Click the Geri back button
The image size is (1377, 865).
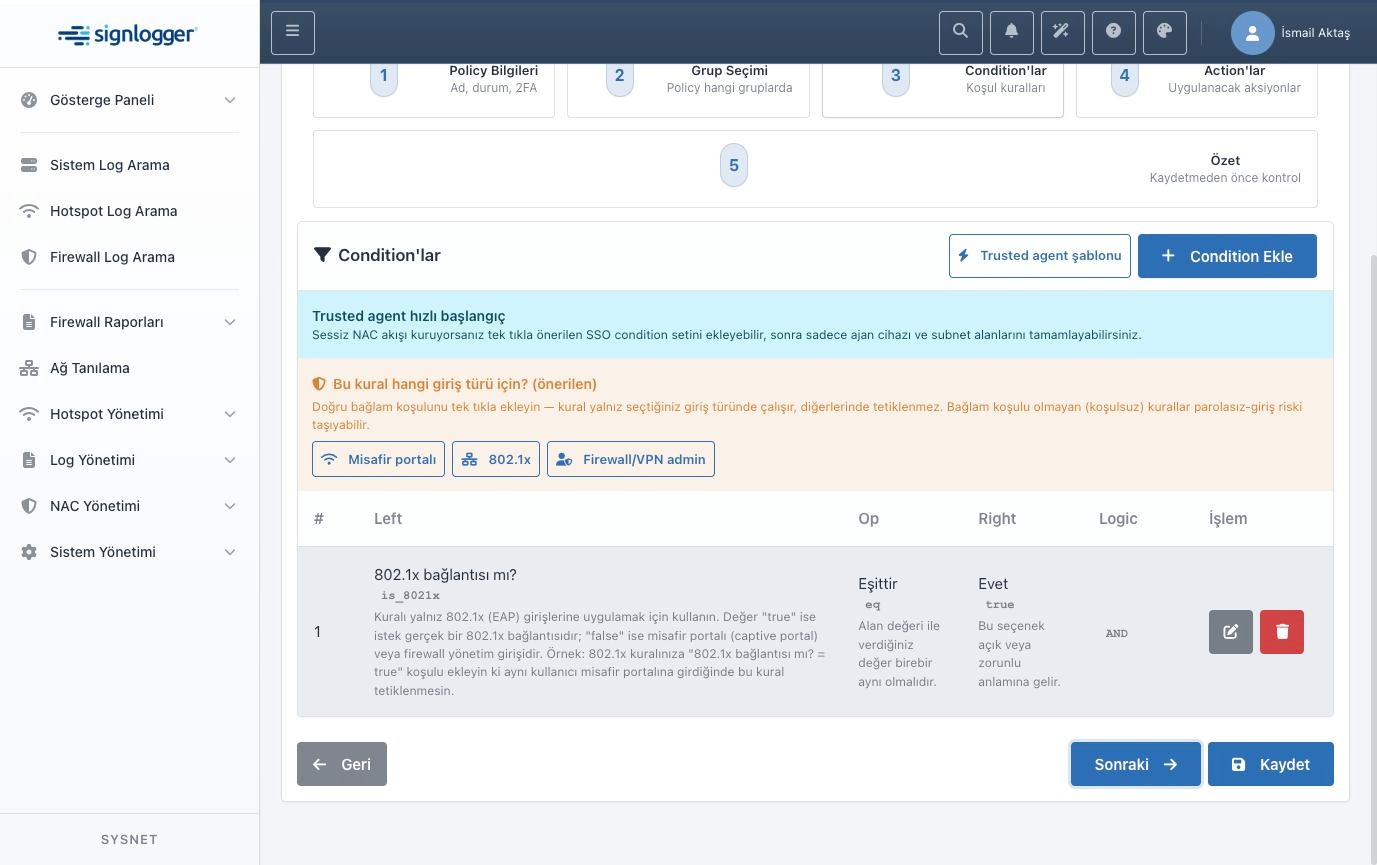click(x=342, y=764)
